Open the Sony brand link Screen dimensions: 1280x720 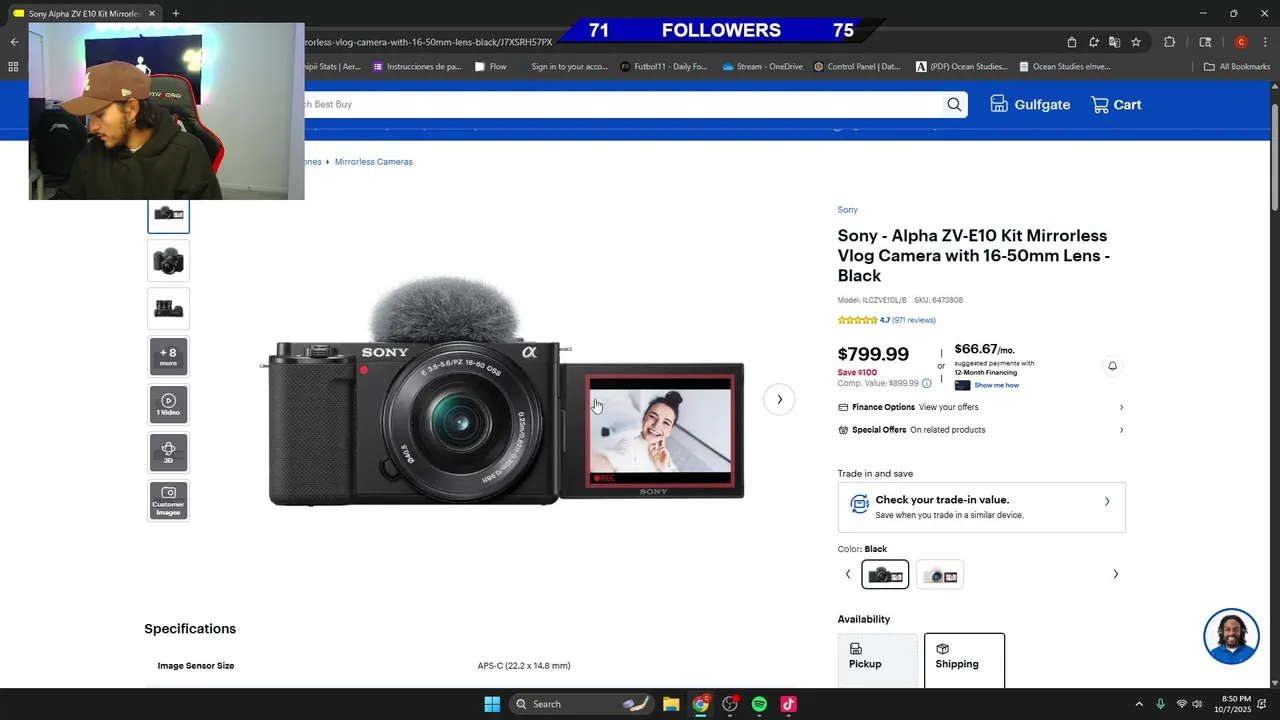tap(847, 210)
